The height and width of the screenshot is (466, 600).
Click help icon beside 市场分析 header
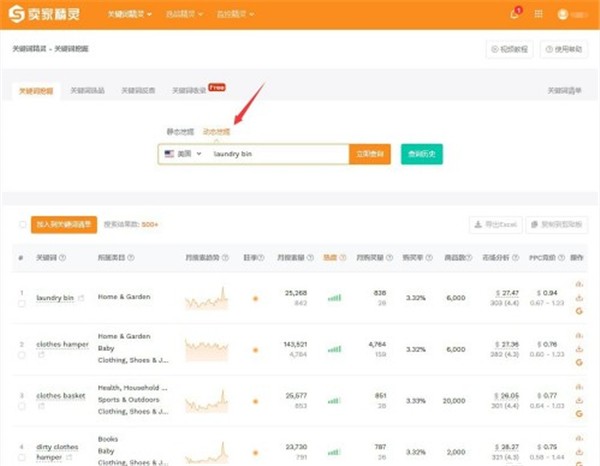pos(515,257)
